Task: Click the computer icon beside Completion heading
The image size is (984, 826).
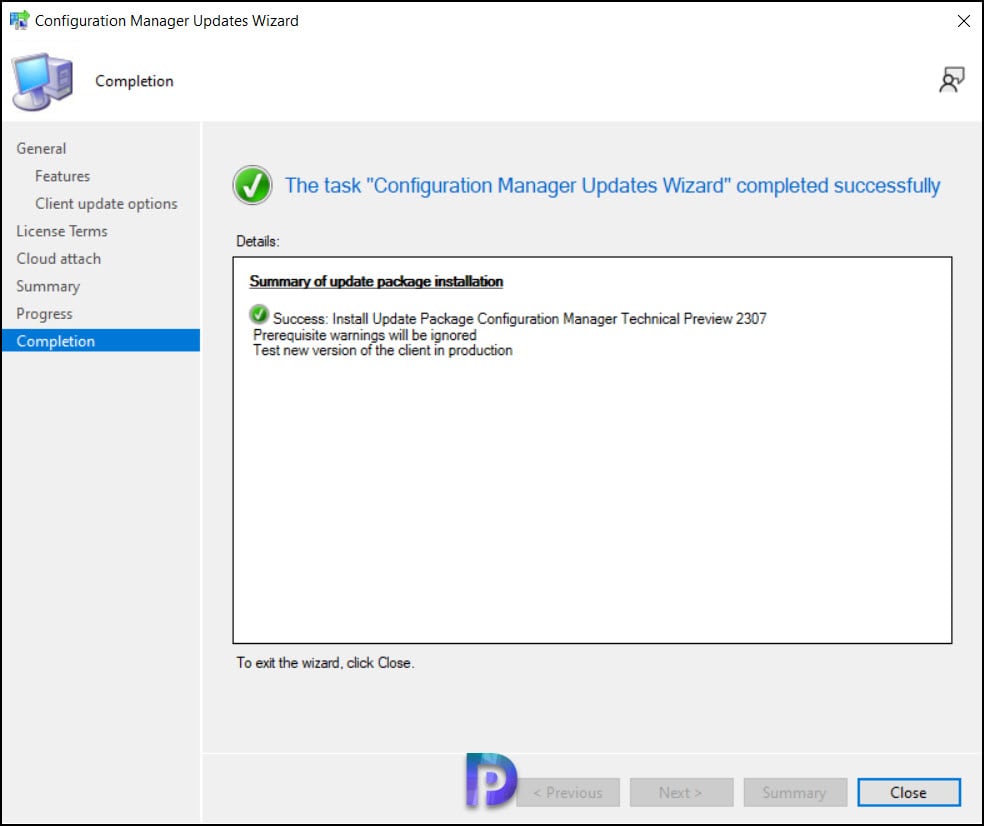Action: click(x=42, y=82)
